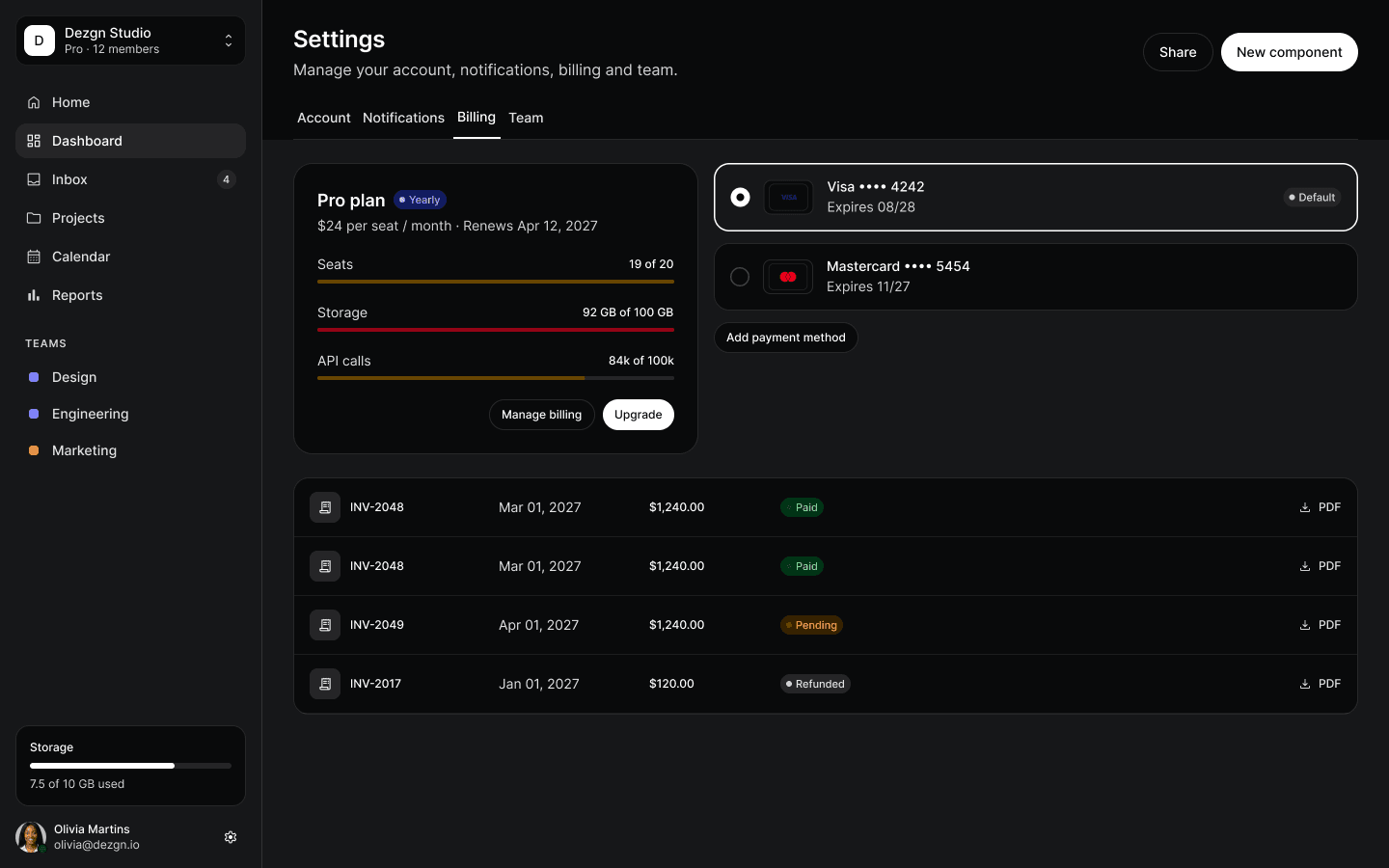
Task: Click the "$120.00" invoice amount
Action: tap(671, 684)
